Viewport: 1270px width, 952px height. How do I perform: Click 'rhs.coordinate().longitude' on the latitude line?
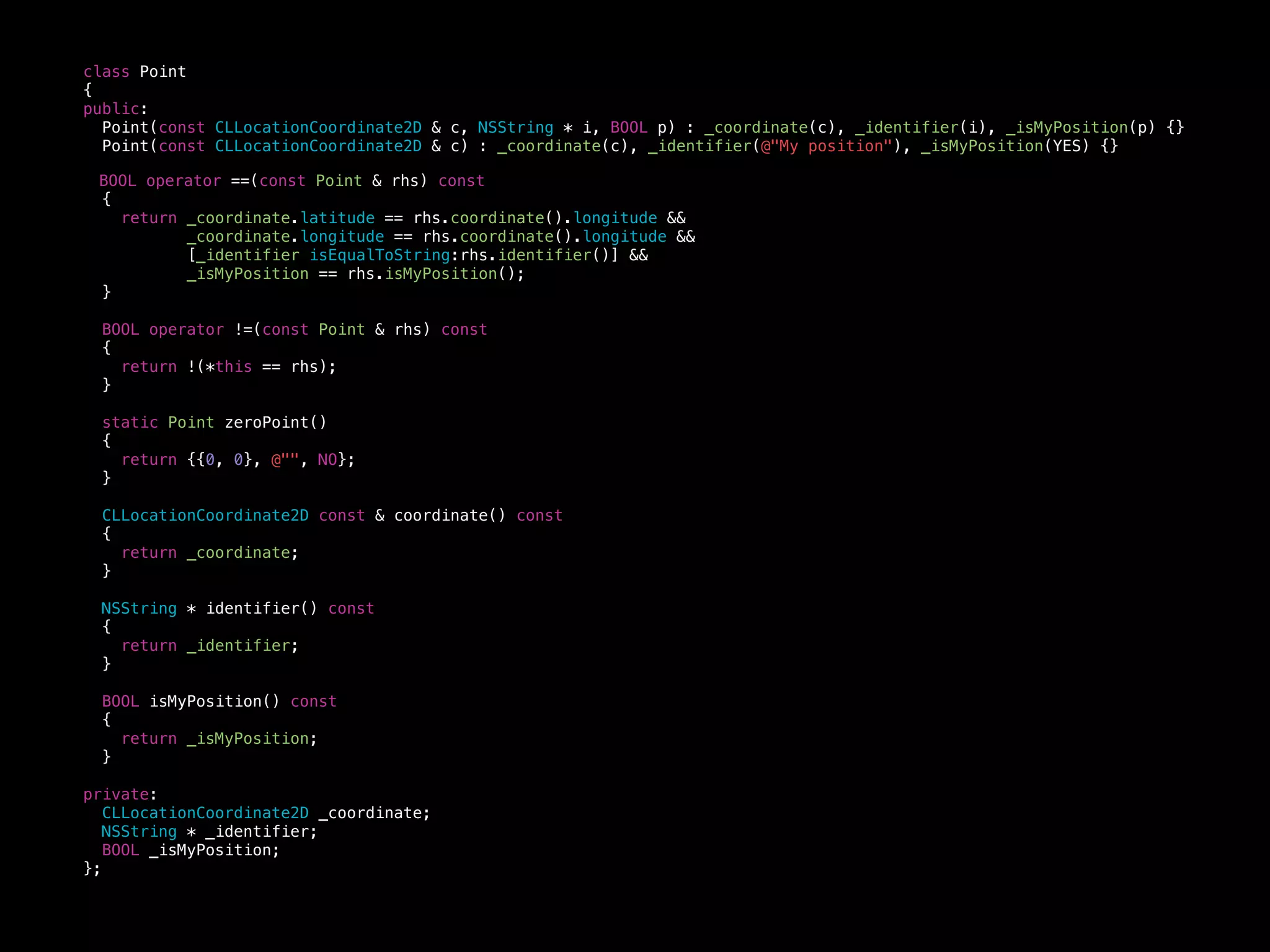(x=535, y=218)
